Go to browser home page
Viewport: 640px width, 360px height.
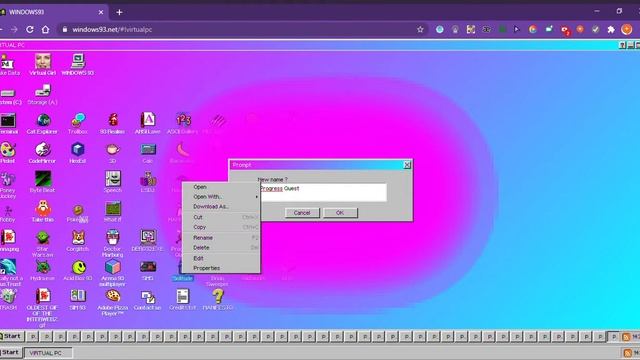[x=46, y=29]
